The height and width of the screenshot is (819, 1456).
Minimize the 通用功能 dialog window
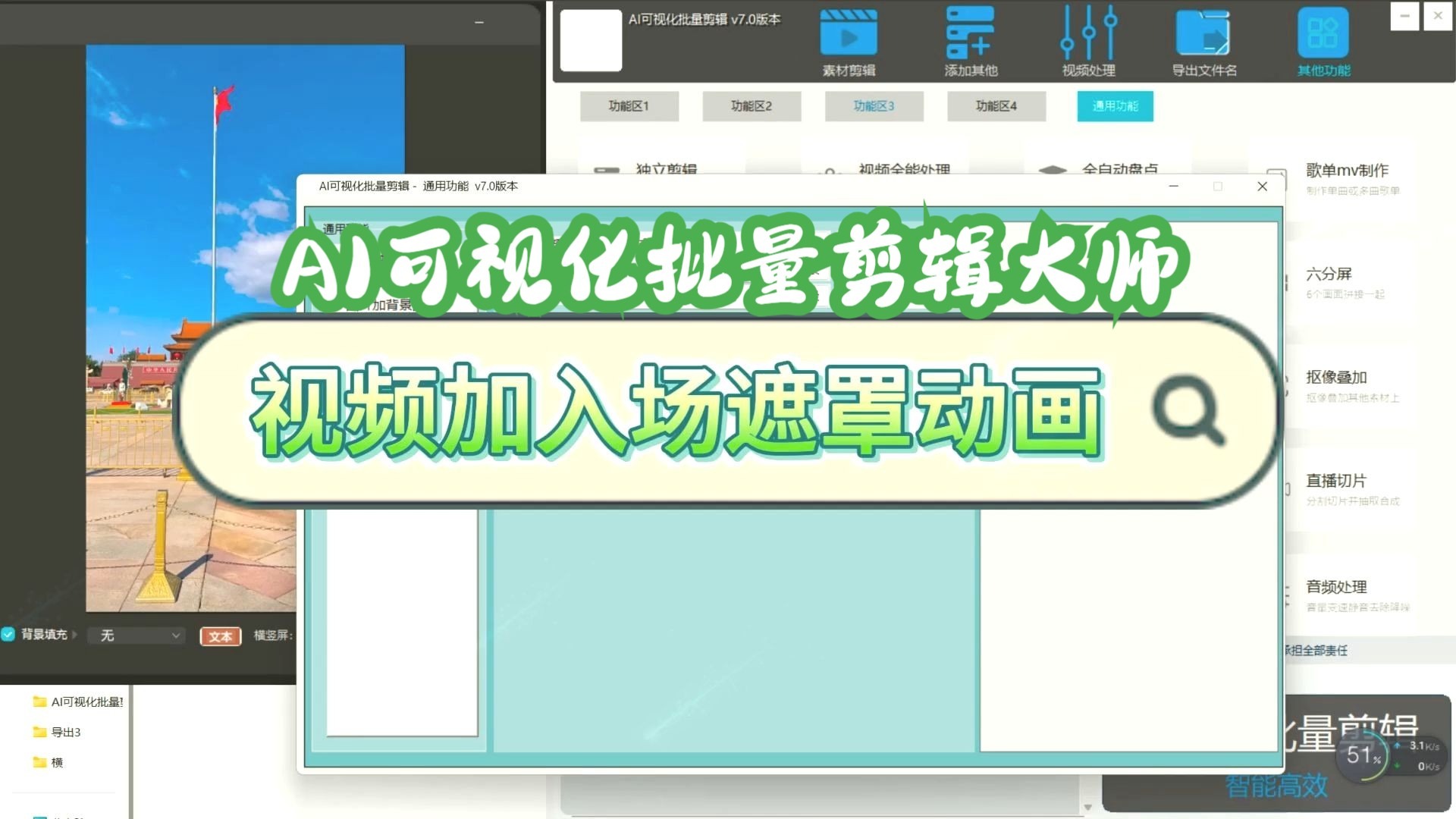[1173, 187]
